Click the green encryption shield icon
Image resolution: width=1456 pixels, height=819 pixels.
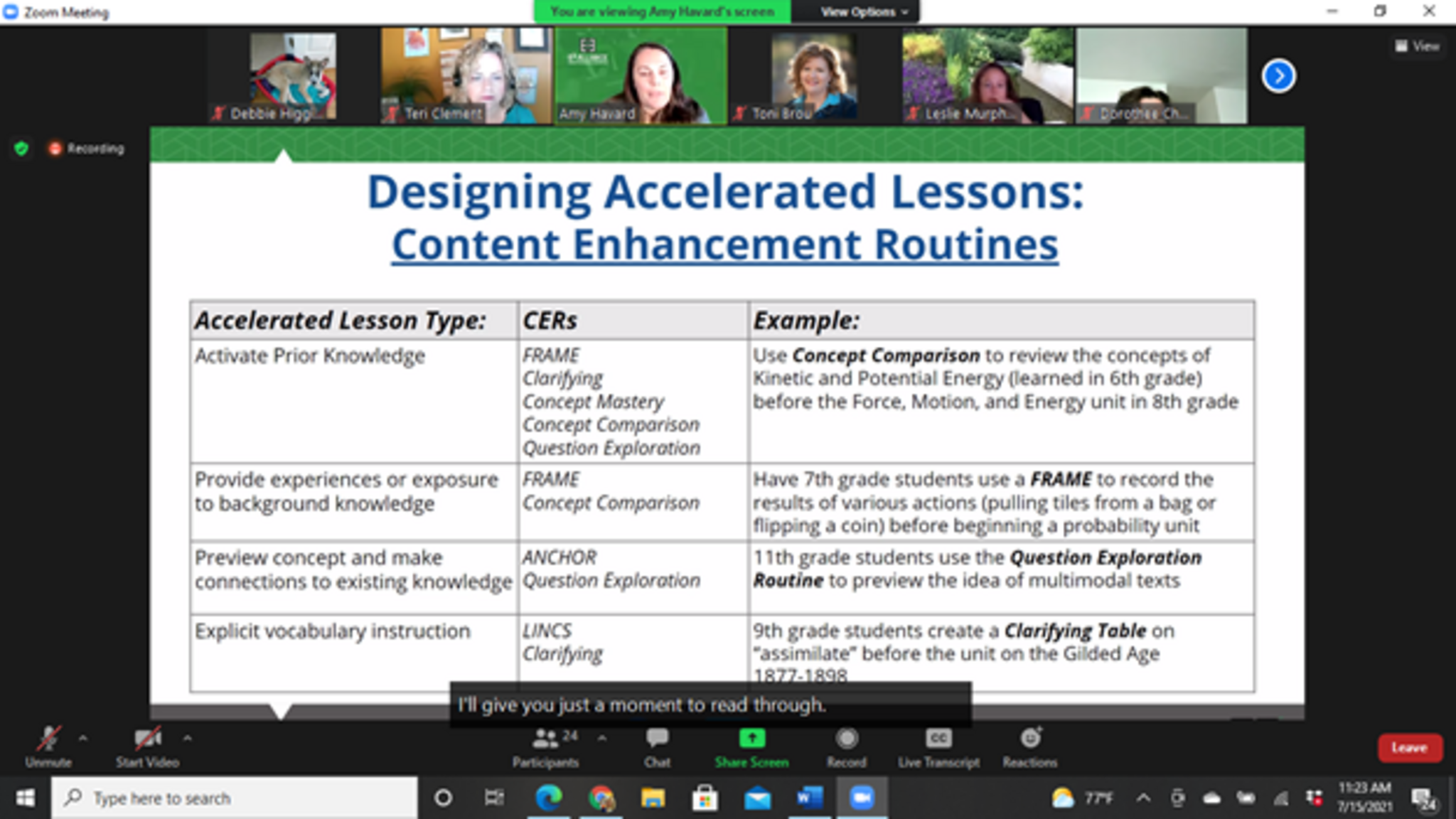pyautogui.click(x=21, y=149)
